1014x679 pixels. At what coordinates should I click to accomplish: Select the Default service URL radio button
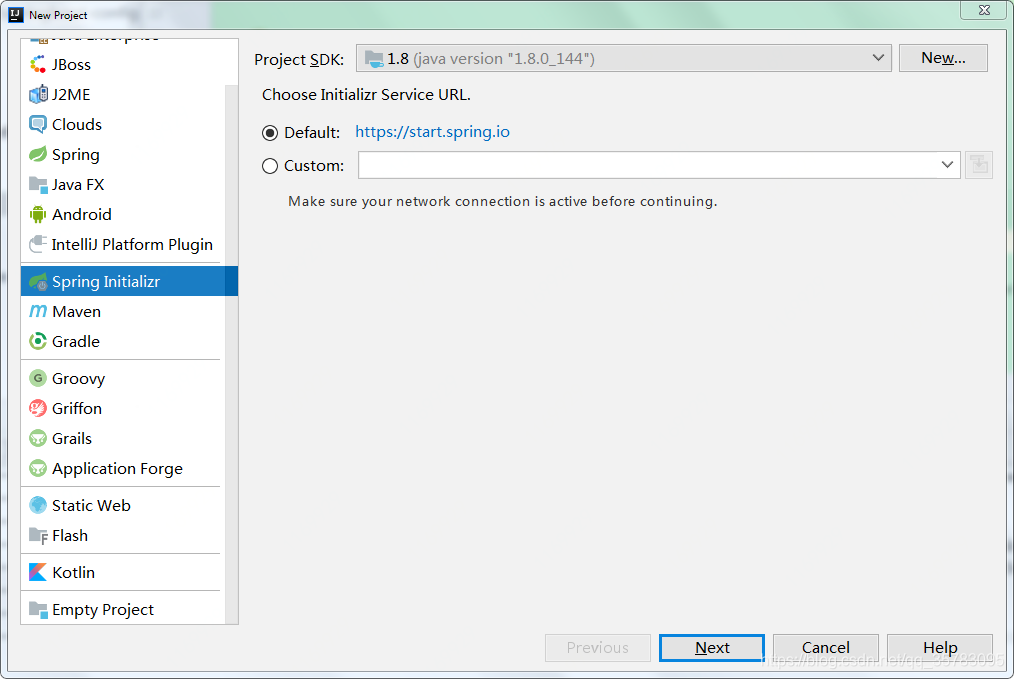click(270, 133)
